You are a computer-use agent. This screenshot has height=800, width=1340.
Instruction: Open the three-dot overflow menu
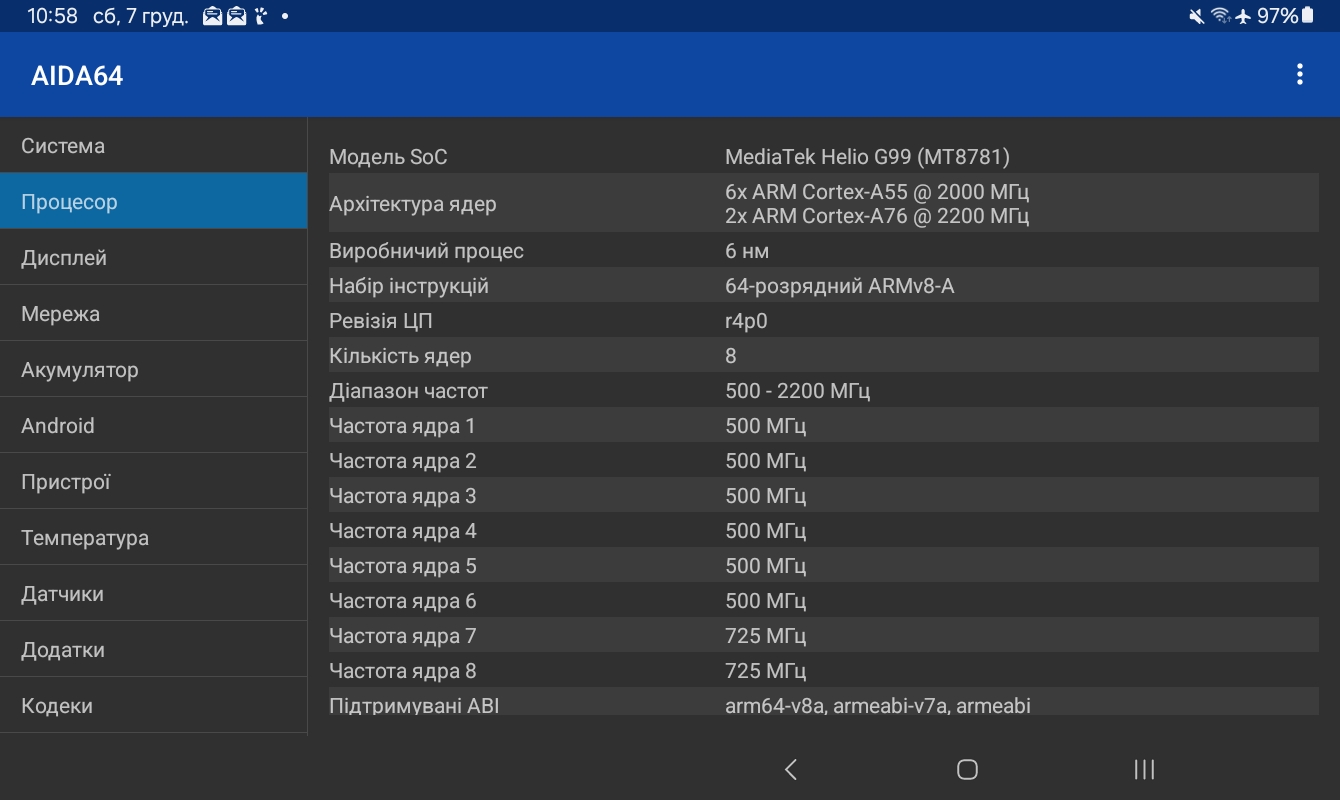pyautogui.click(x=1299, y=74)
